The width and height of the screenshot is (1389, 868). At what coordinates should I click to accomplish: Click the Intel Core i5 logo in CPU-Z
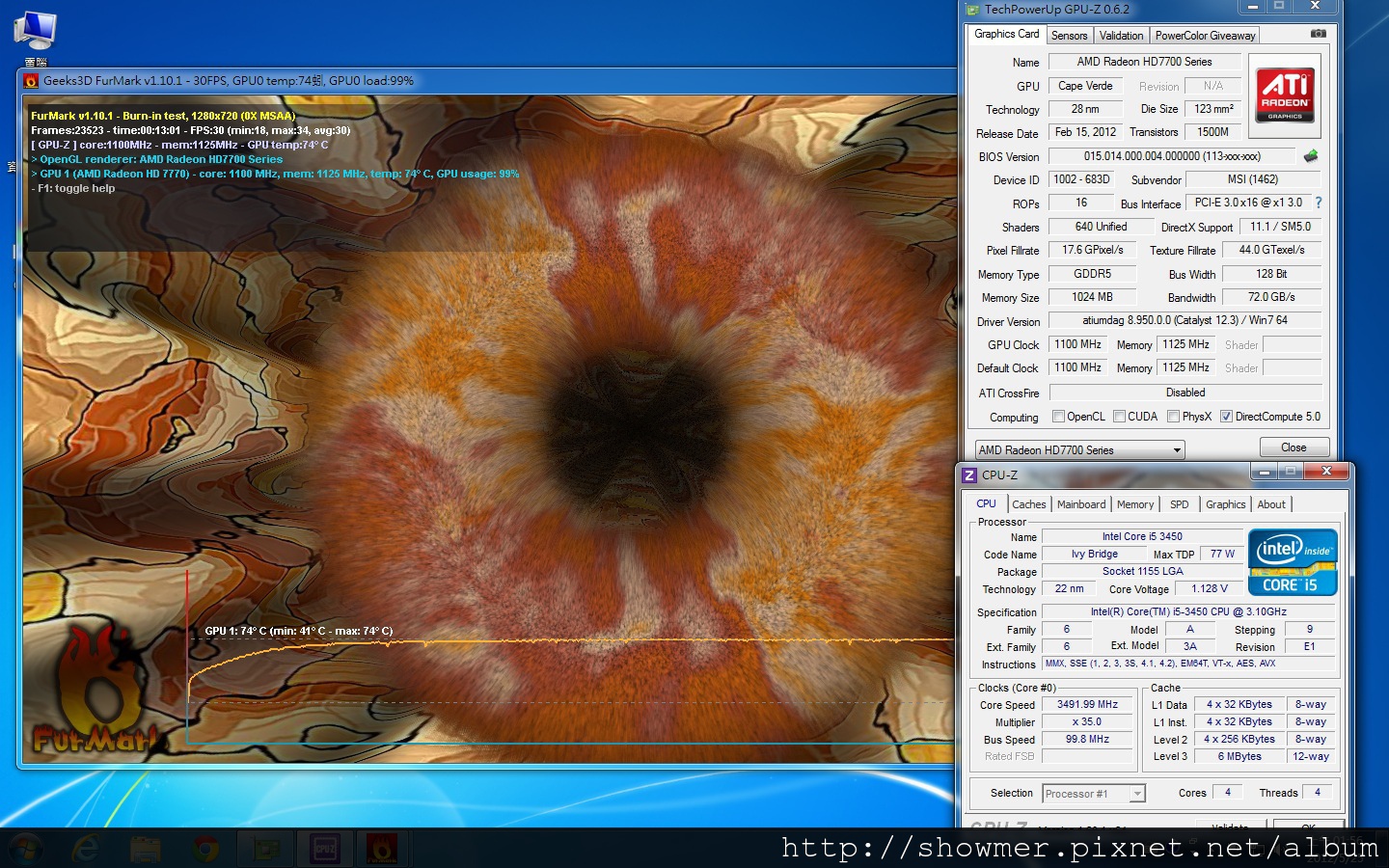pyautogui.click(x=1293, y=561)
